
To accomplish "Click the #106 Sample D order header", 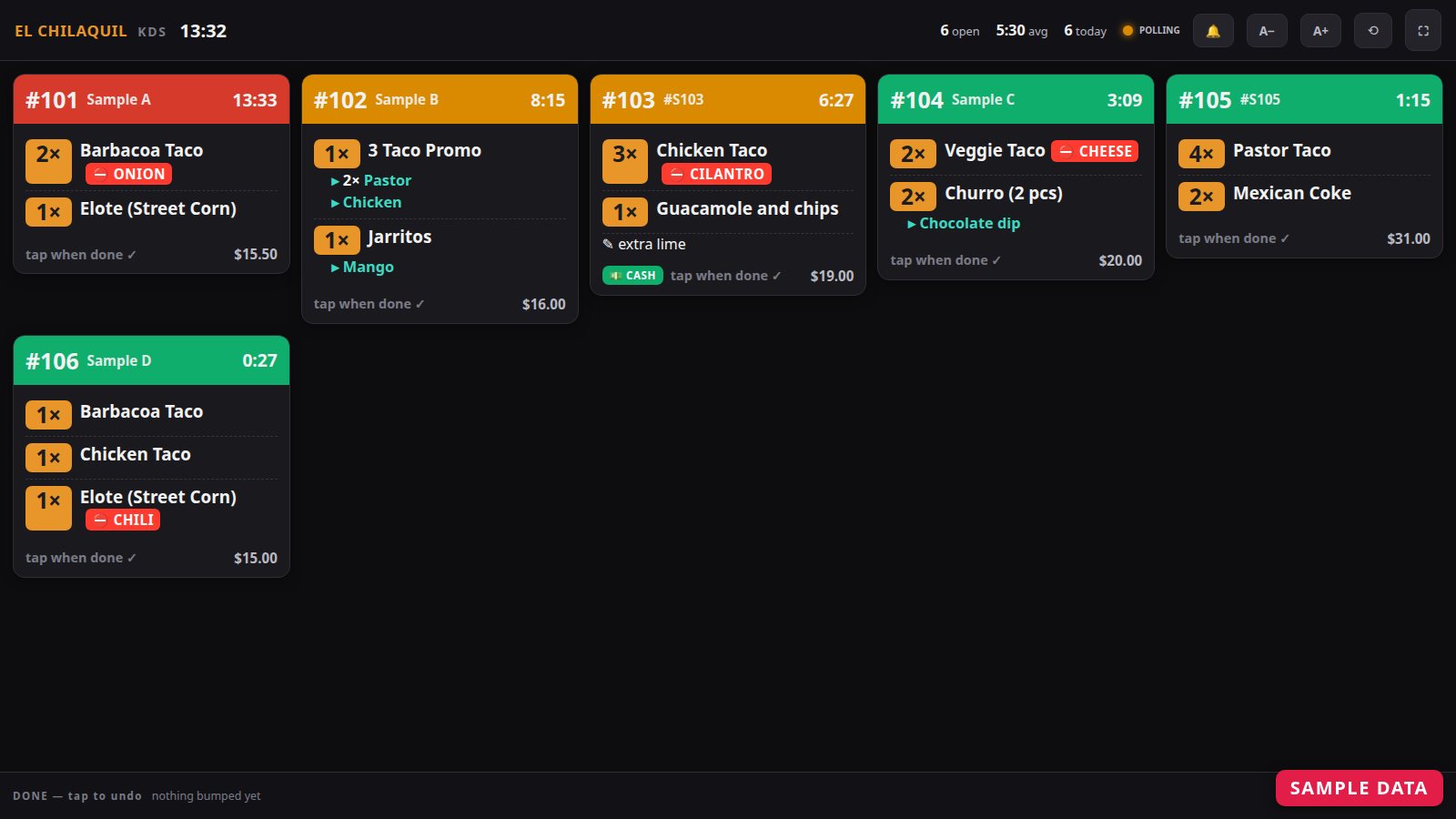I will coord(151,360).
